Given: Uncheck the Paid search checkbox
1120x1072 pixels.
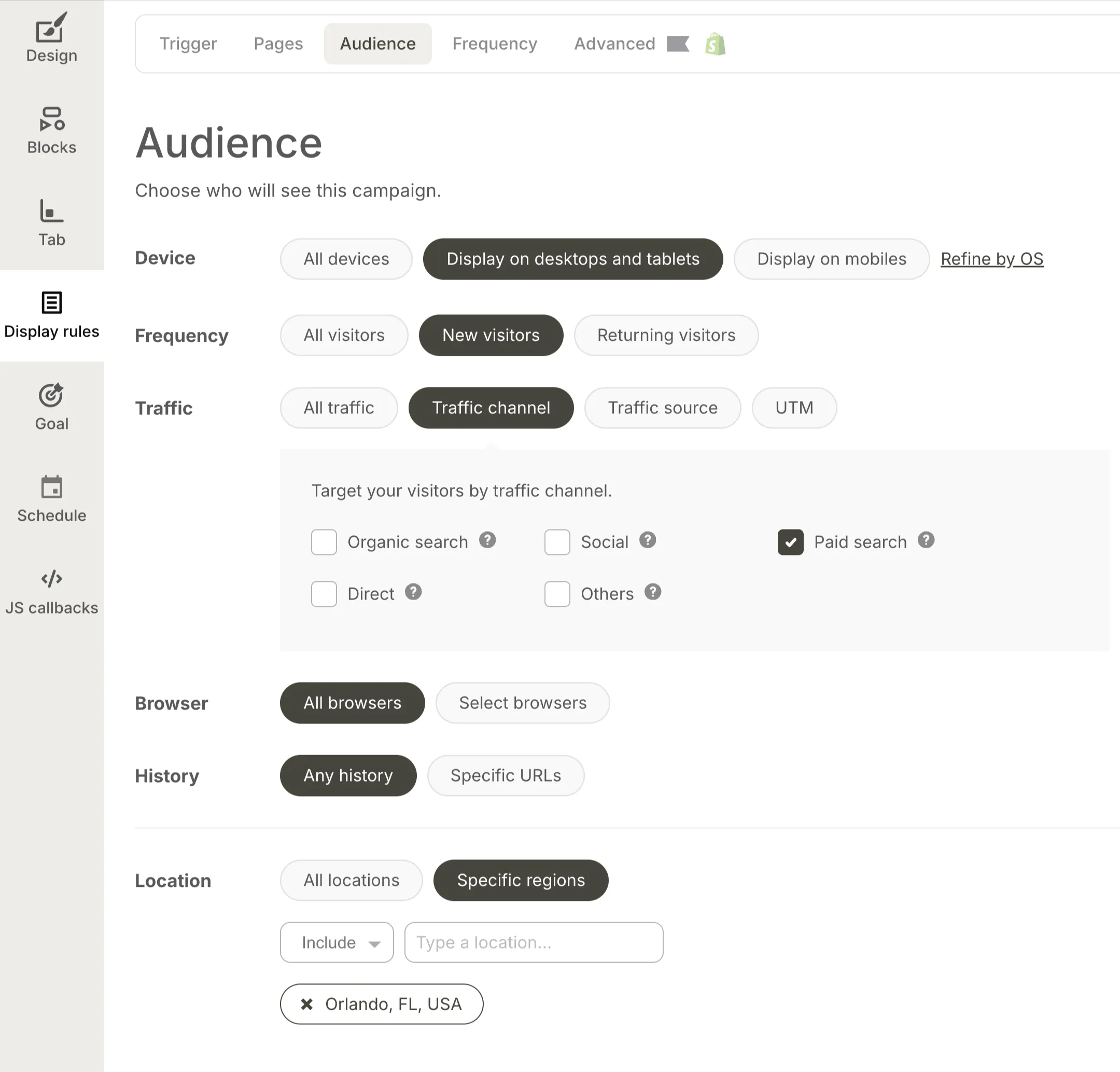Looking at the screenshot, I should click(790, 542).
